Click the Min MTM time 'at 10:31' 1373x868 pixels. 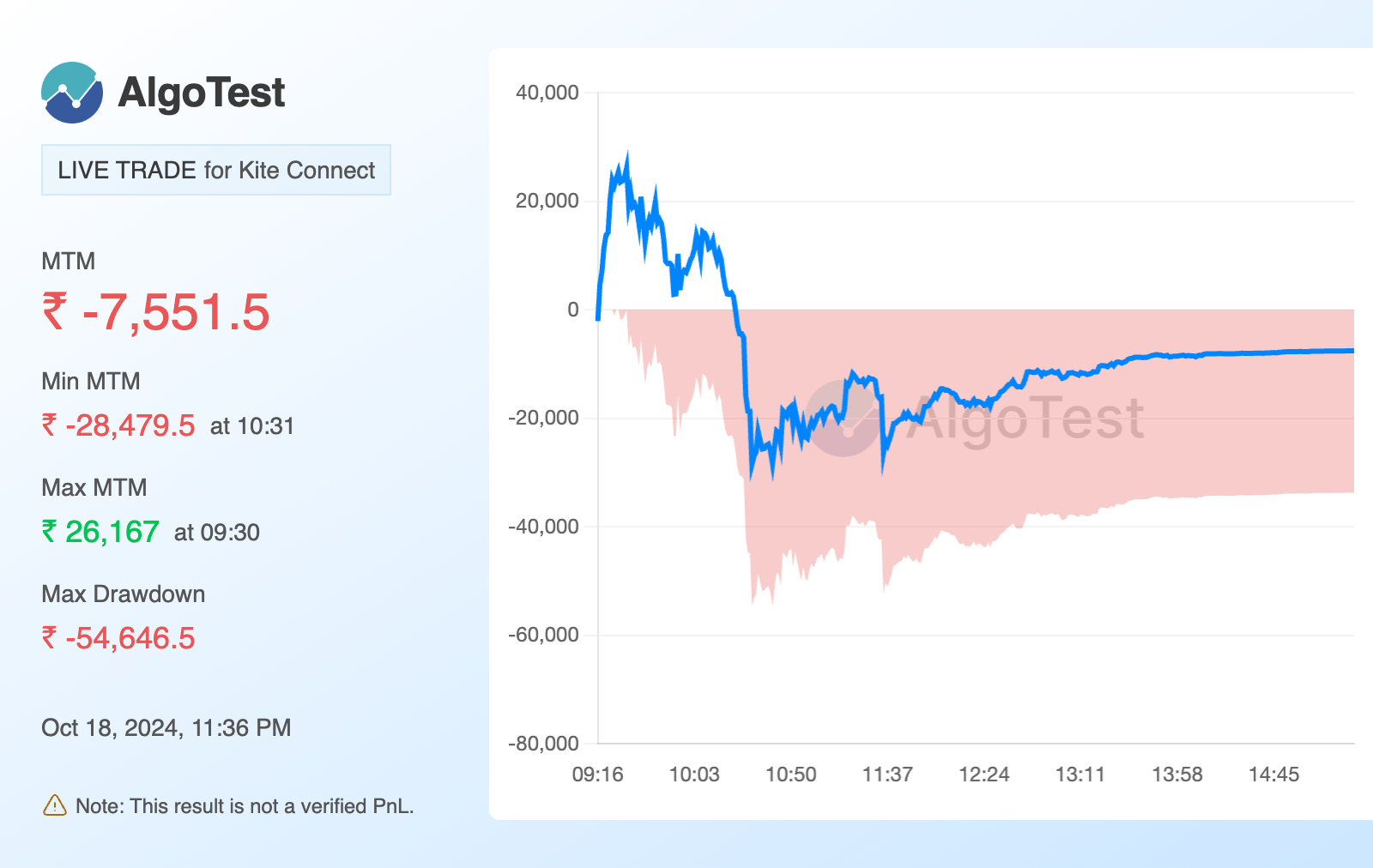click(x=252, y=426)
